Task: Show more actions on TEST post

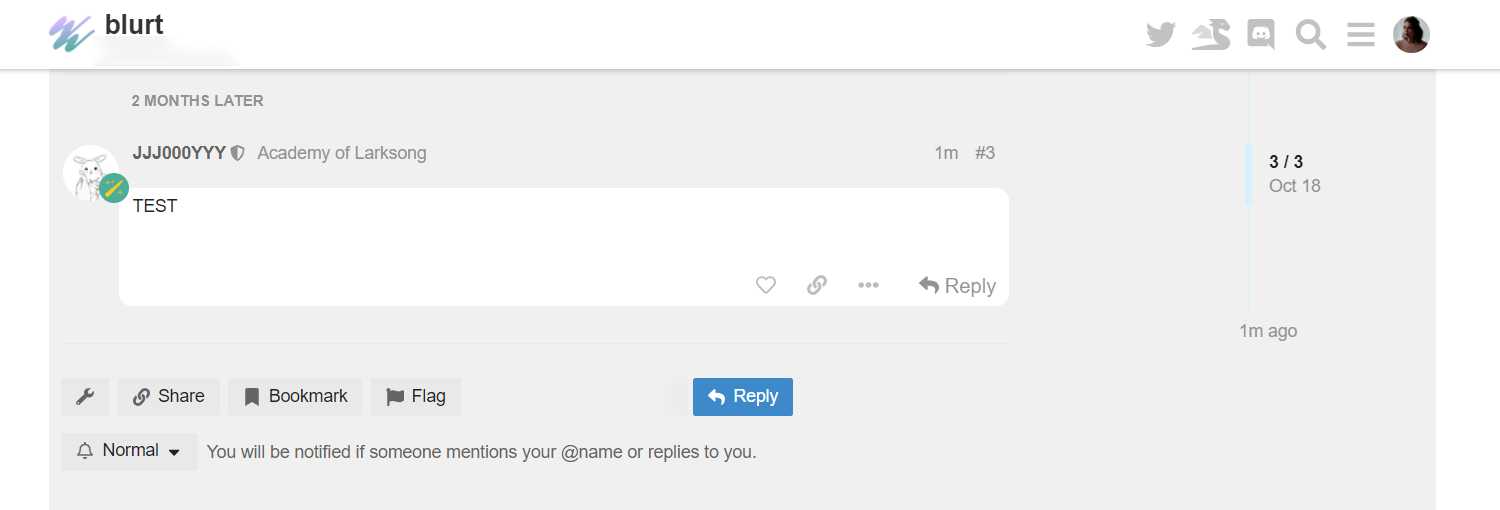Action: coord(868,285)
